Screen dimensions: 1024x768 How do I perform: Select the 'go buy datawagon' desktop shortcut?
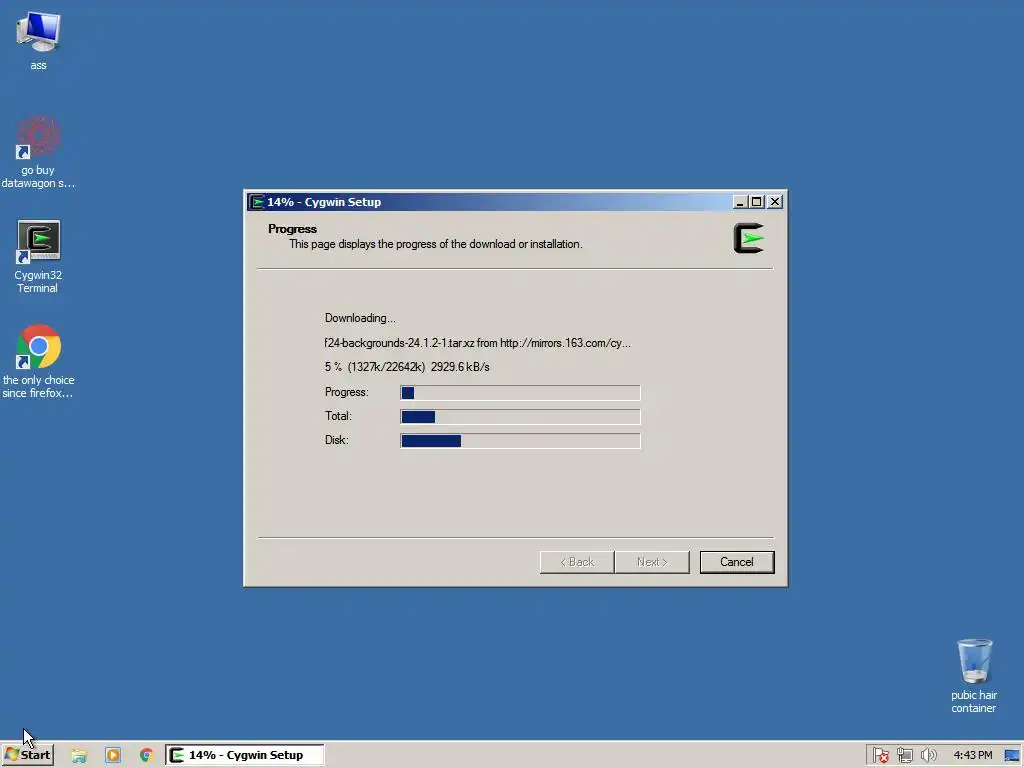38,152
